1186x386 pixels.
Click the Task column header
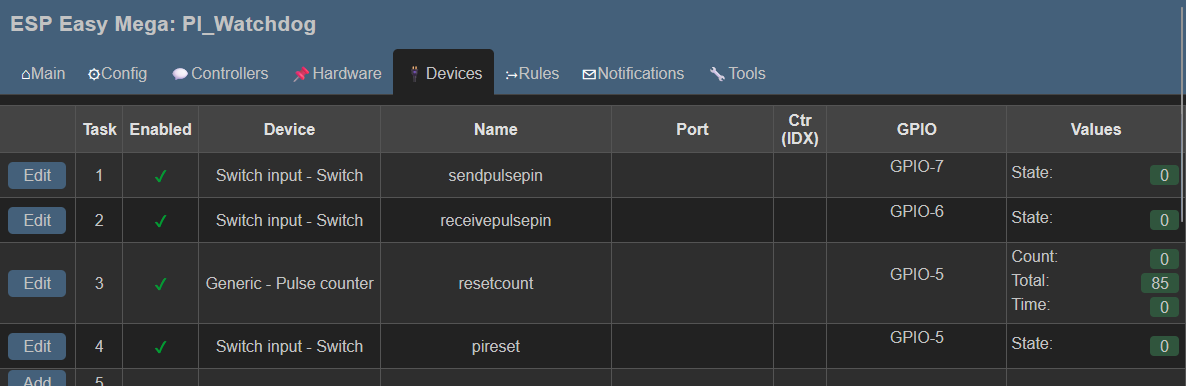coord(100,129)
